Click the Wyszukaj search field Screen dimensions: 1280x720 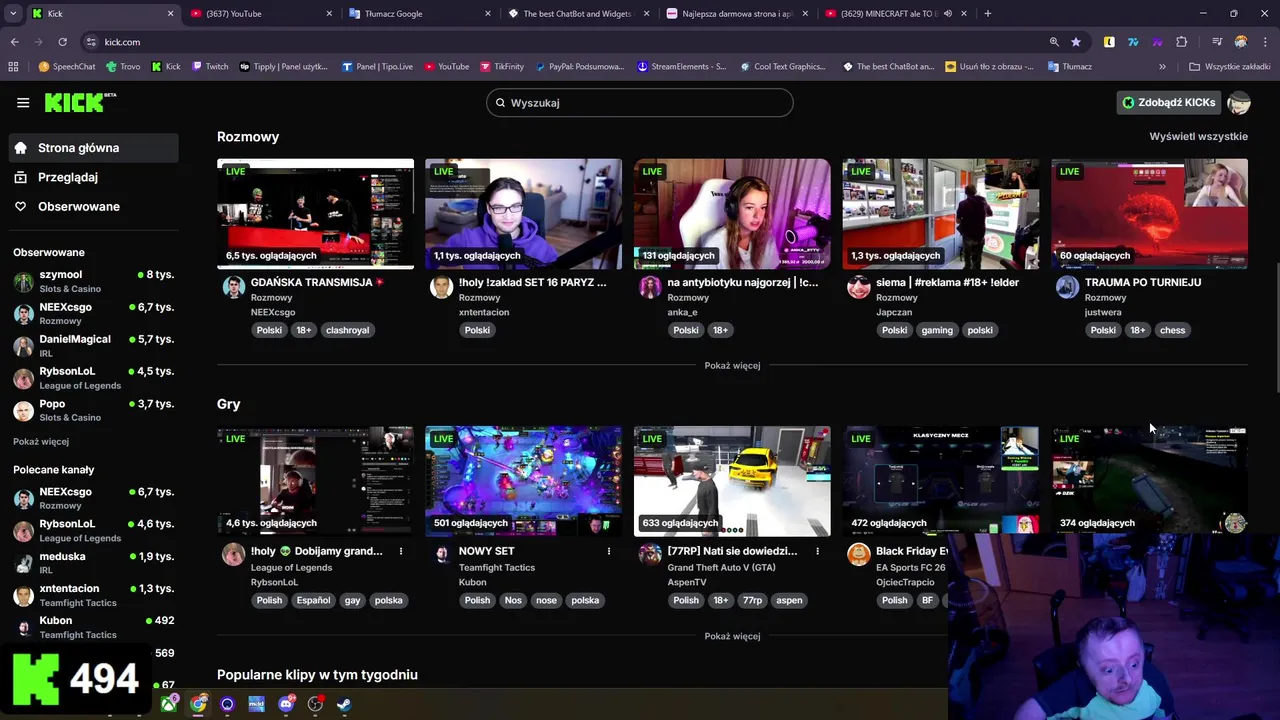(640, 102)
